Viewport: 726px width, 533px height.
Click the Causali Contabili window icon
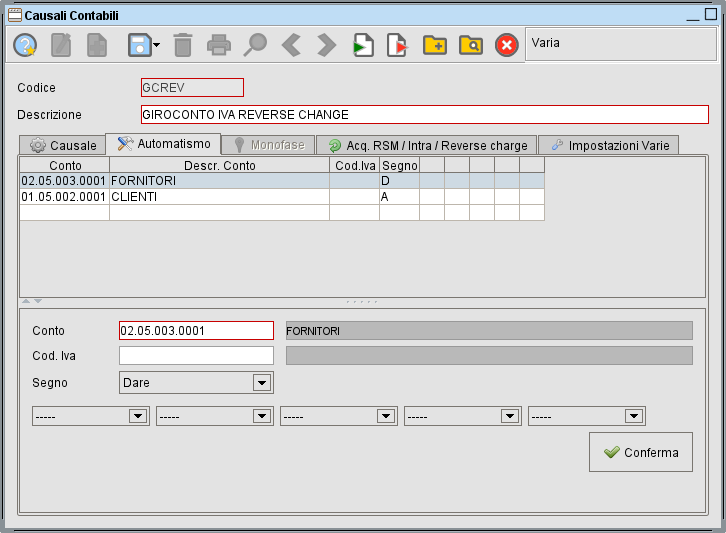15,15
